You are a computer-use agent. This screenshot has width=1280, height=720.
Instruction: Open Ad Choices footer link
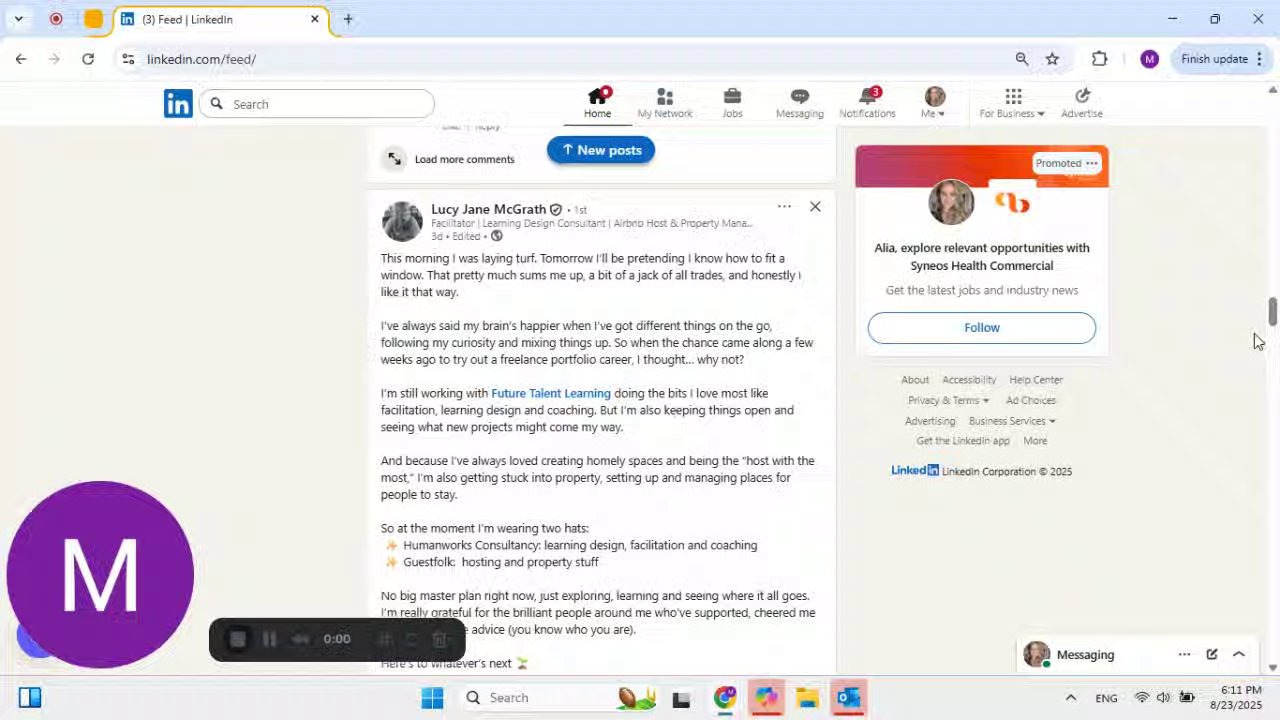(1031, 400)
